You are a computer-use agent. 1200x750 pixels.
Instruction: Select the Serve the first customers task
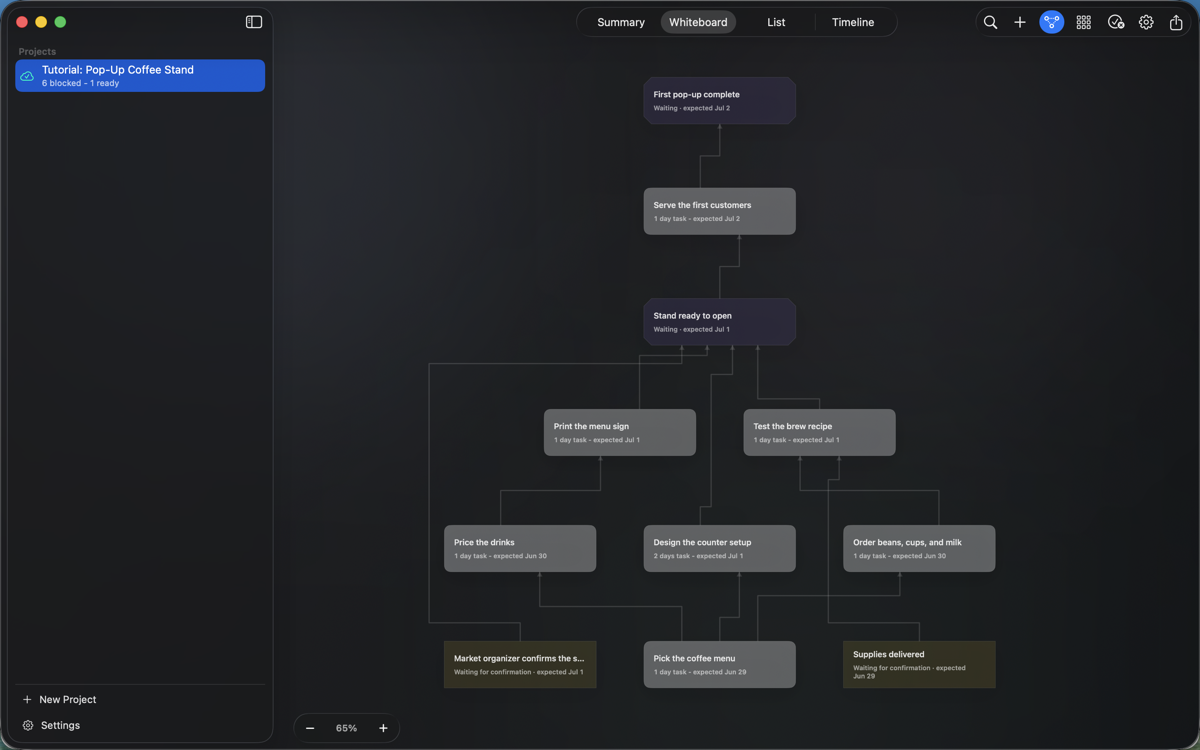720,211
